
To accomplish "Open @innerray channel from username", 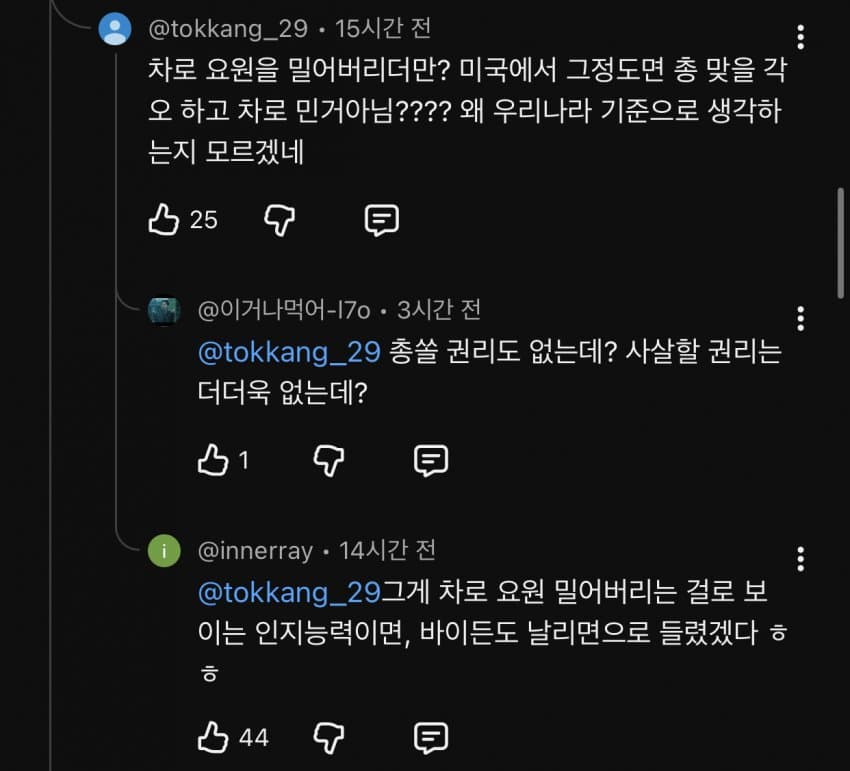I will coord(255,550).
